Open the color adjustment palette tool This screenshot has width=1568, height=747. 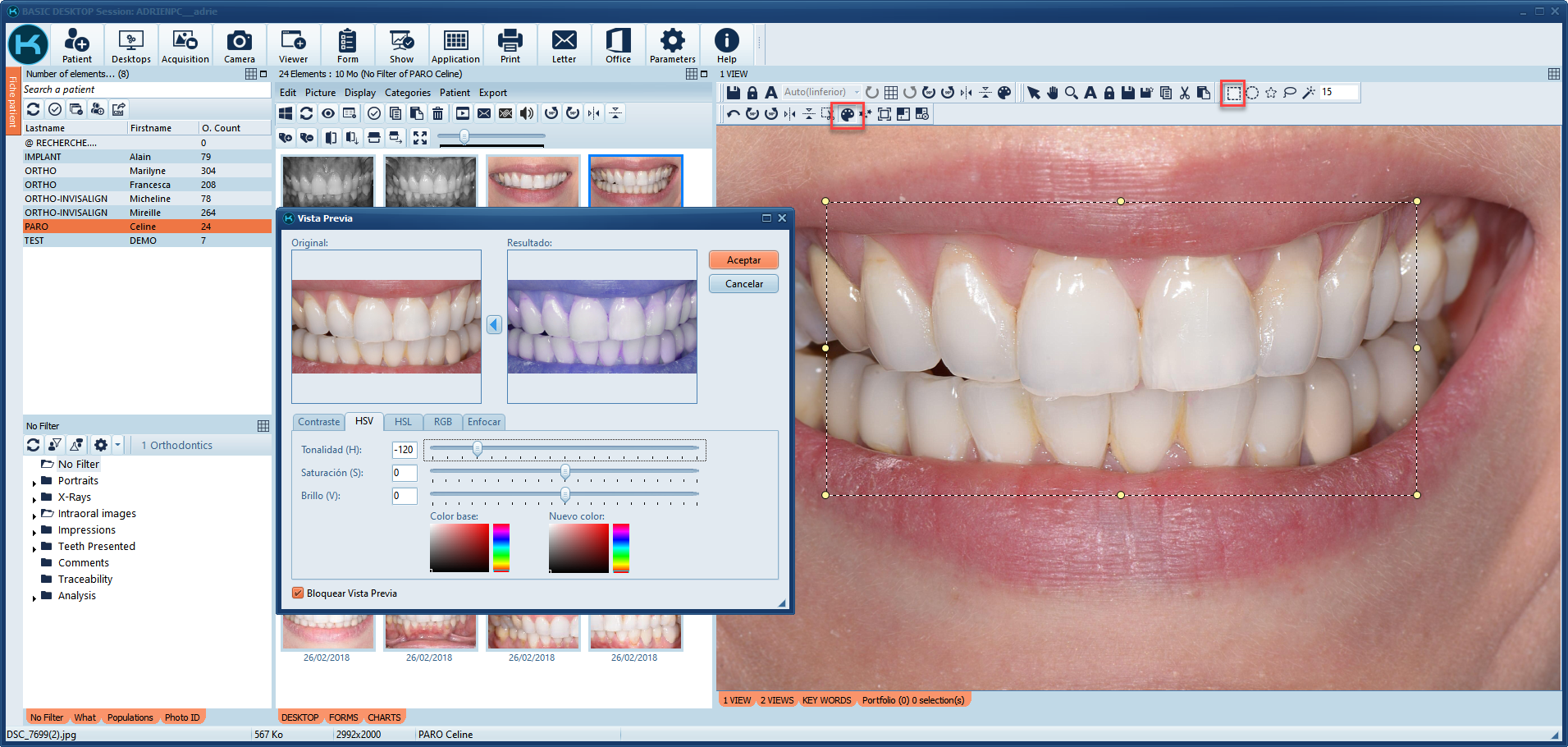pyautogui.click(x=848, y=114)
